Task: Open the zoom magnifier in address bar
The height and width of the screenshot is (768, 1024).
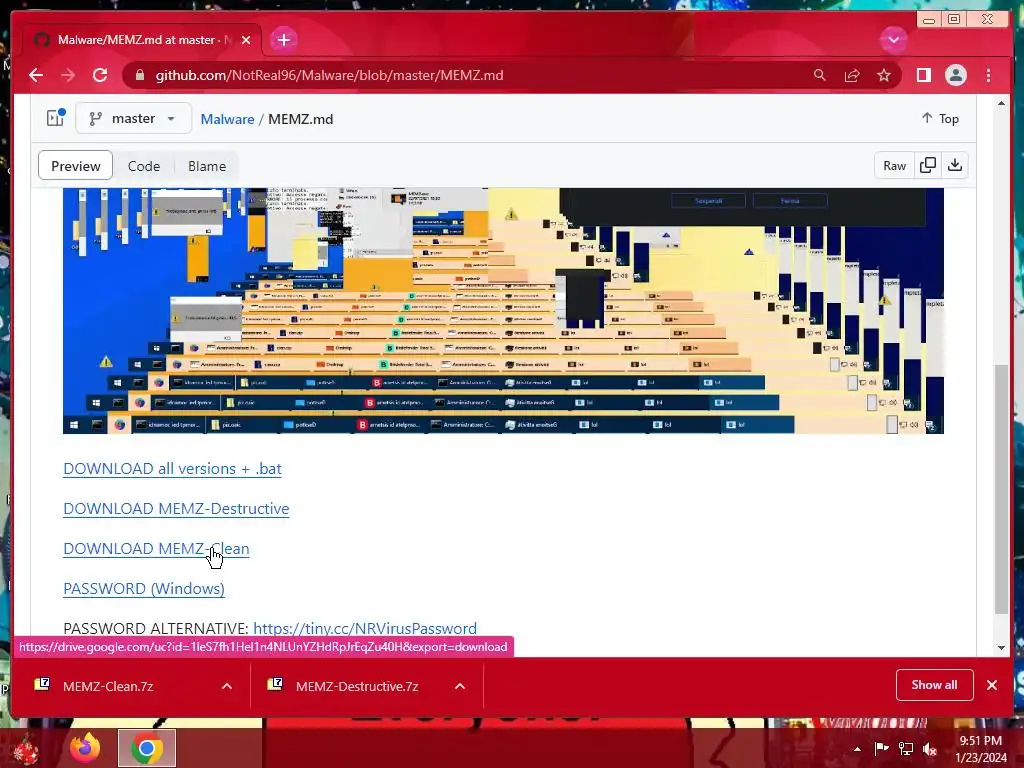Action: [x=820, y=75]
